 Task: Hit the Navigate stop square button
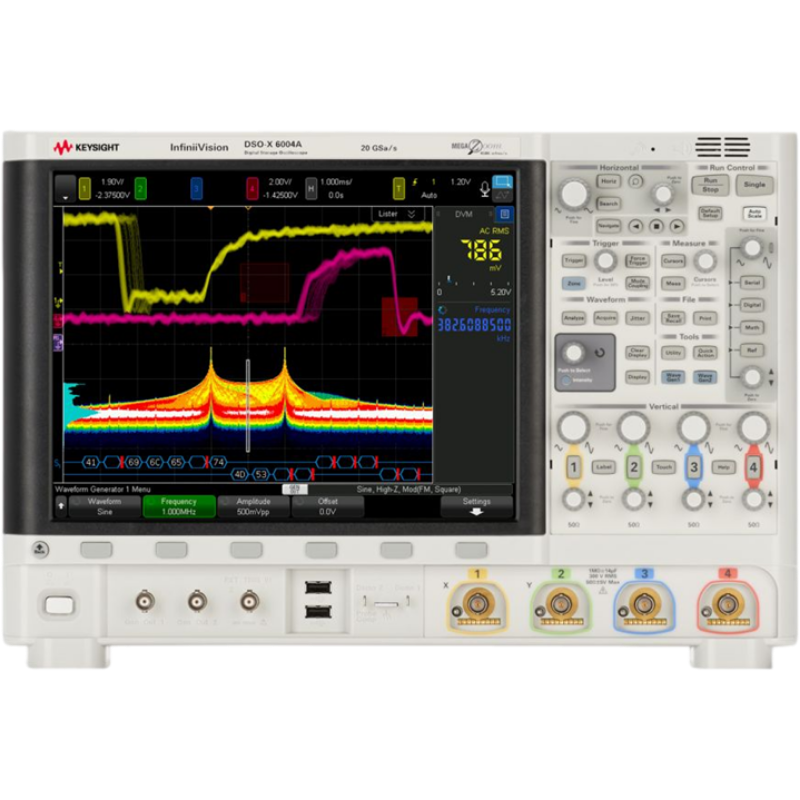tap(656, 226)
